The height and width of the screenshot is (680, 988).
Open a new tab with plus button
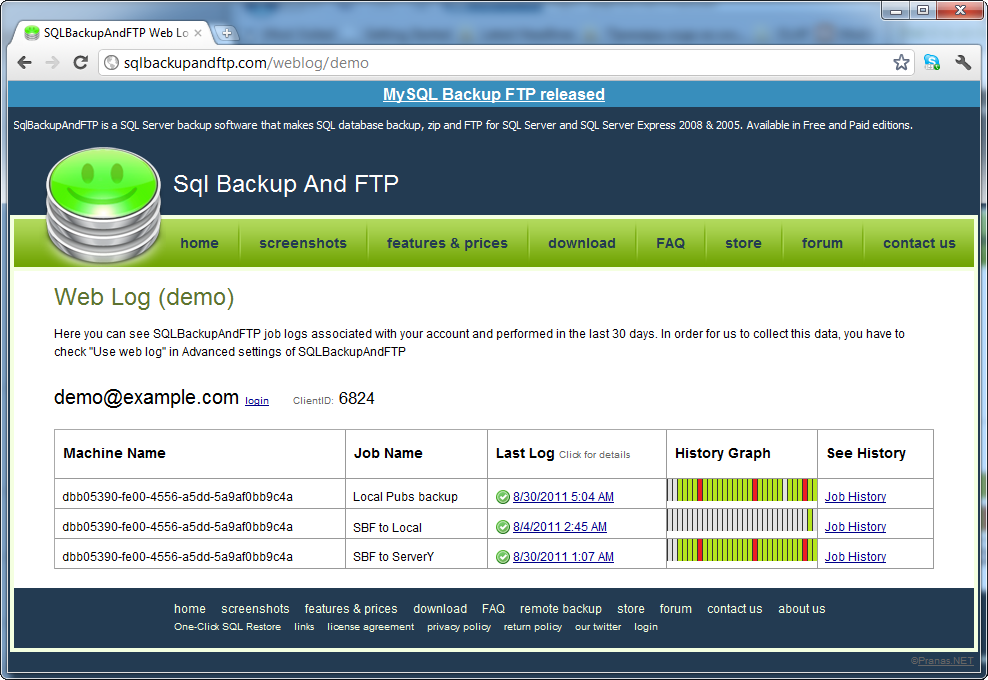click(x=226, y=33)
